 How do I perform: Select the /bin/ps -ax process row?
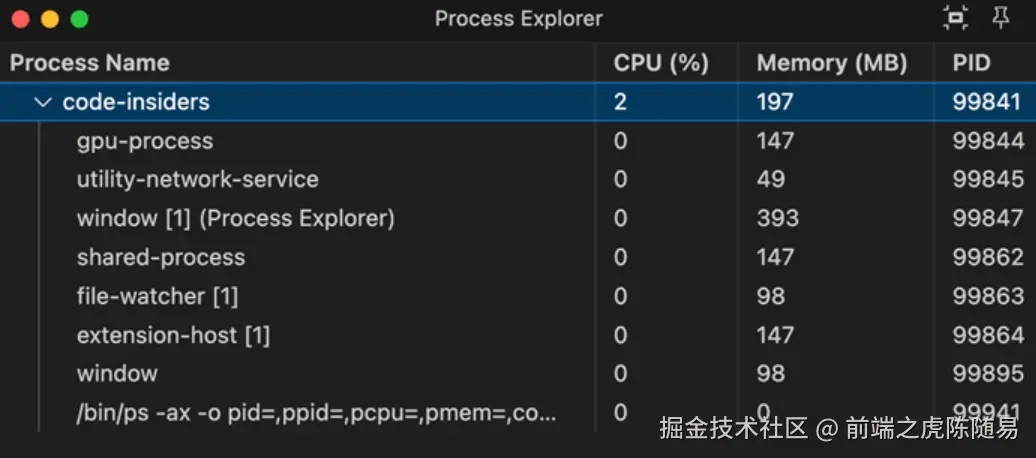click(x=316, y=413)
